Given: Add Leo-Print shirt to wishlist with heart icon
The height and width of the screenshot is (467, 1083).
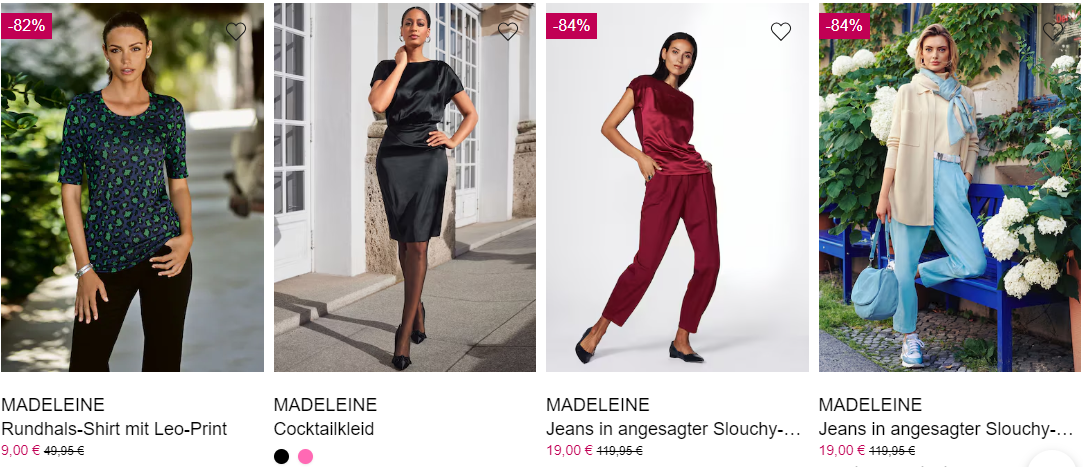Looking at the screenshot, I should [236, 31].
